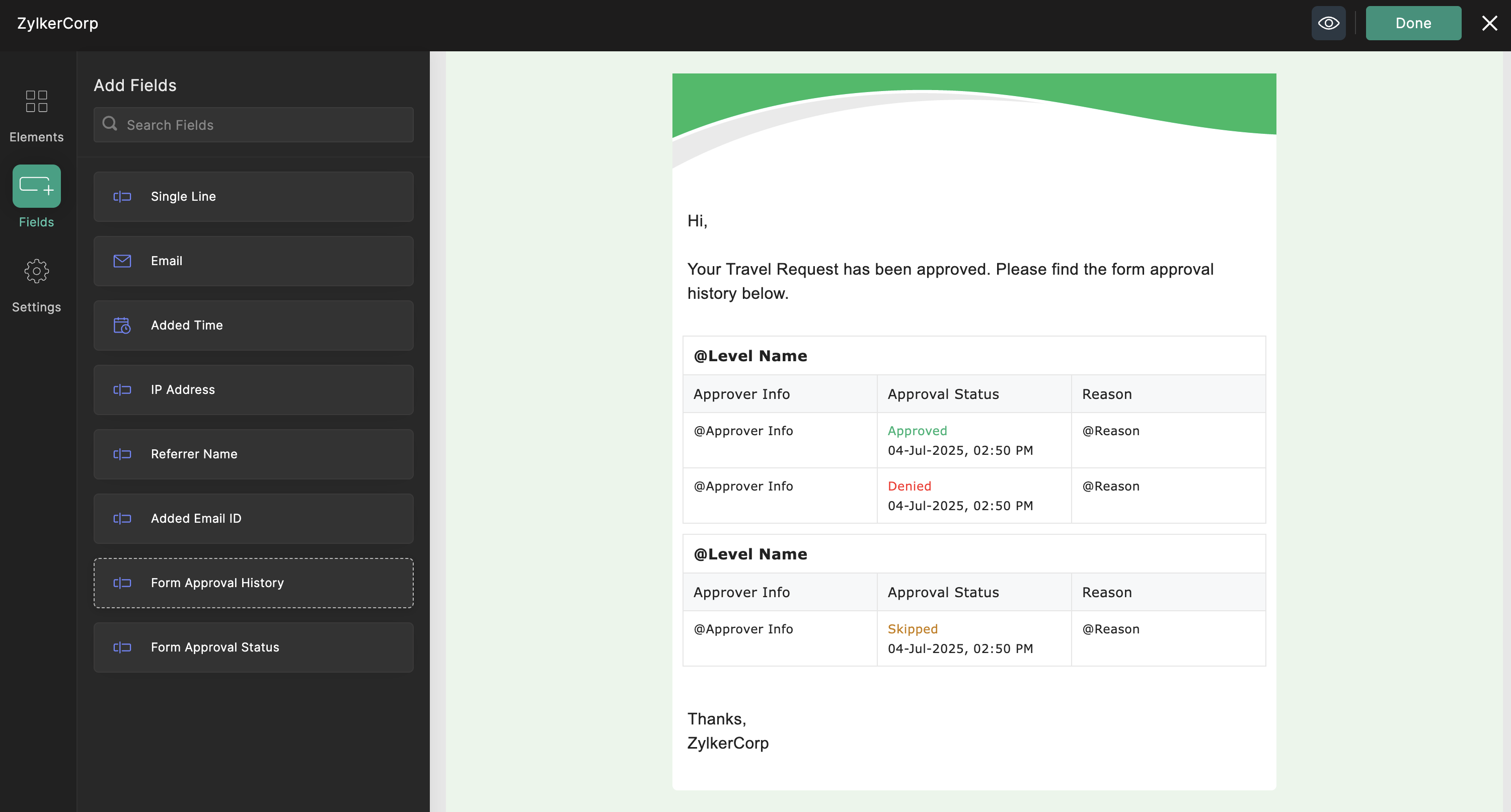Click the Email field envelope icon
This screenshot has height=812, width=1511.
pyautogui.click(x=122, y=261)
